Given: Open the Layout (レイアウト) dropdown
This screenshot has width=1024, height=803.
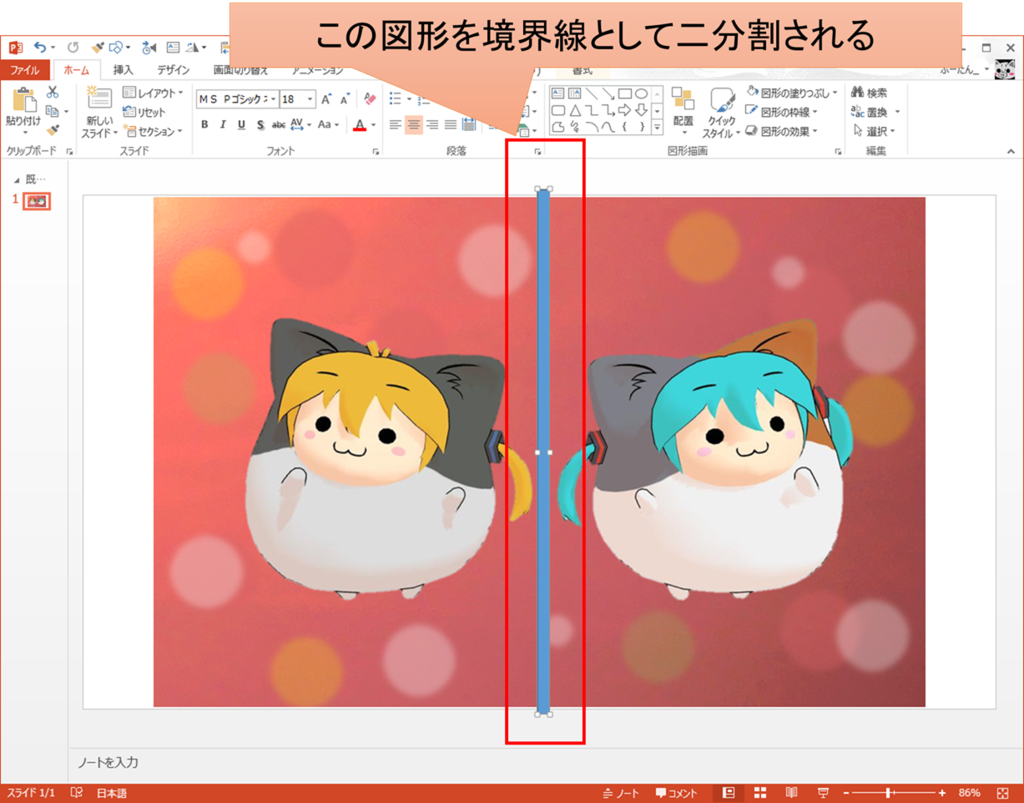Looking at the screenshot, I should (153, 93).
